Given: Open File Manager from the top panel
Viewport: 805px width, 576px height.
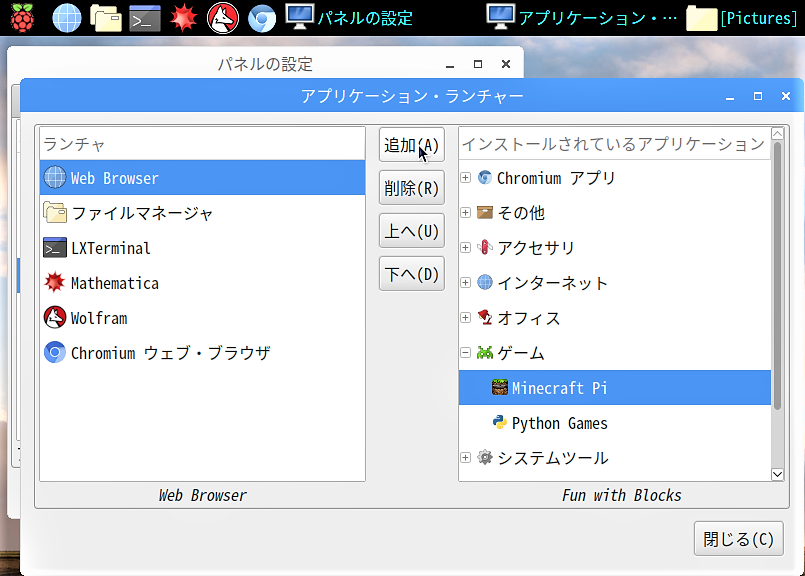Looking at the screenshot, I should 106,18.
